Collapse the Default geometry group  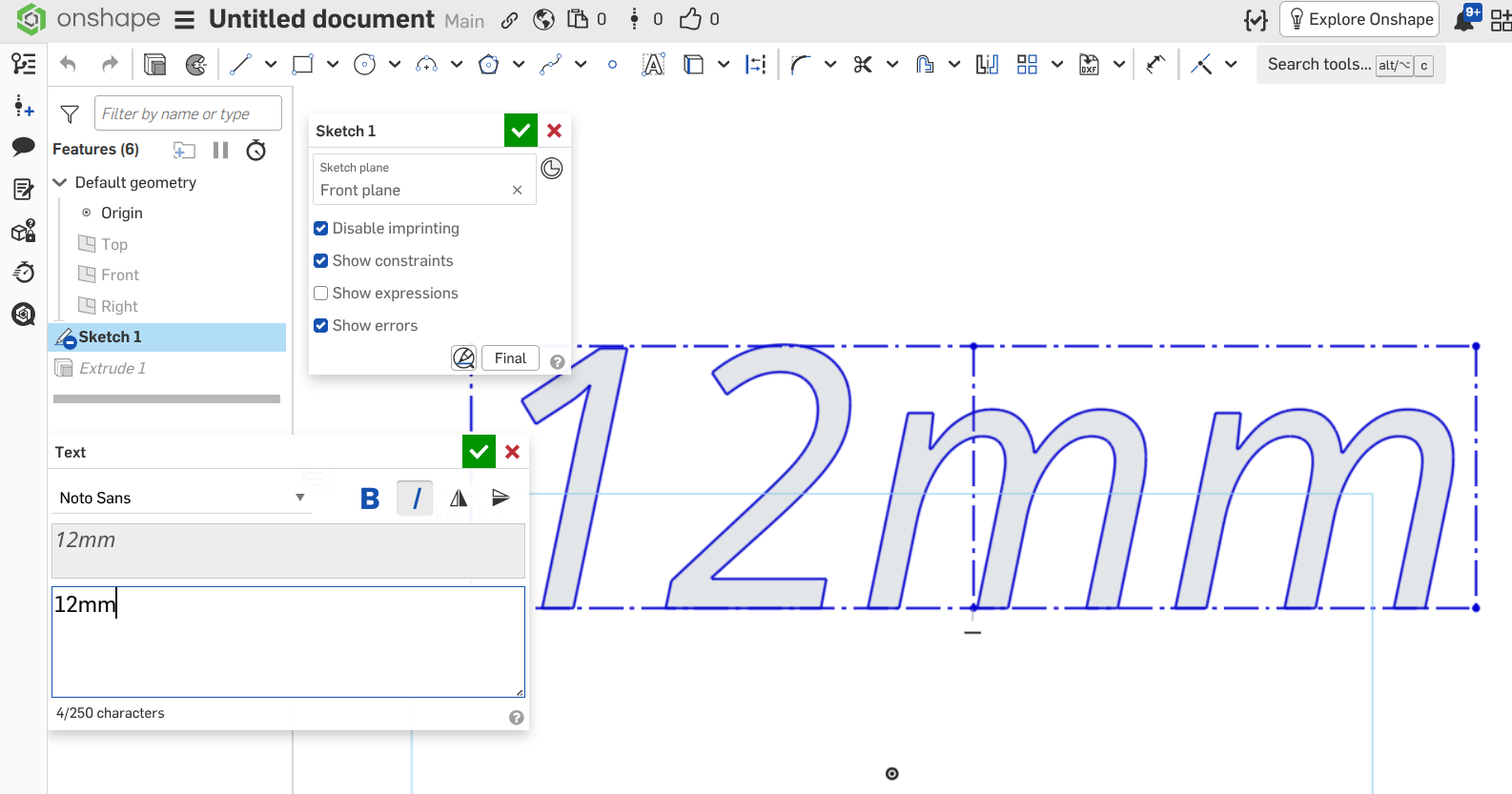(x=60, y=182)
